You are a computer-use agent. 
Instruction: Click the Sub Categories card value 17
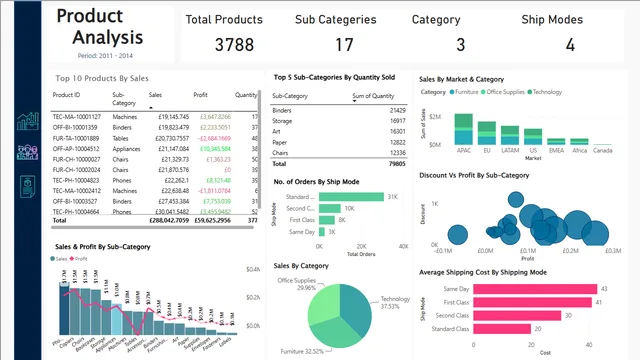click(x=344, y=45)
